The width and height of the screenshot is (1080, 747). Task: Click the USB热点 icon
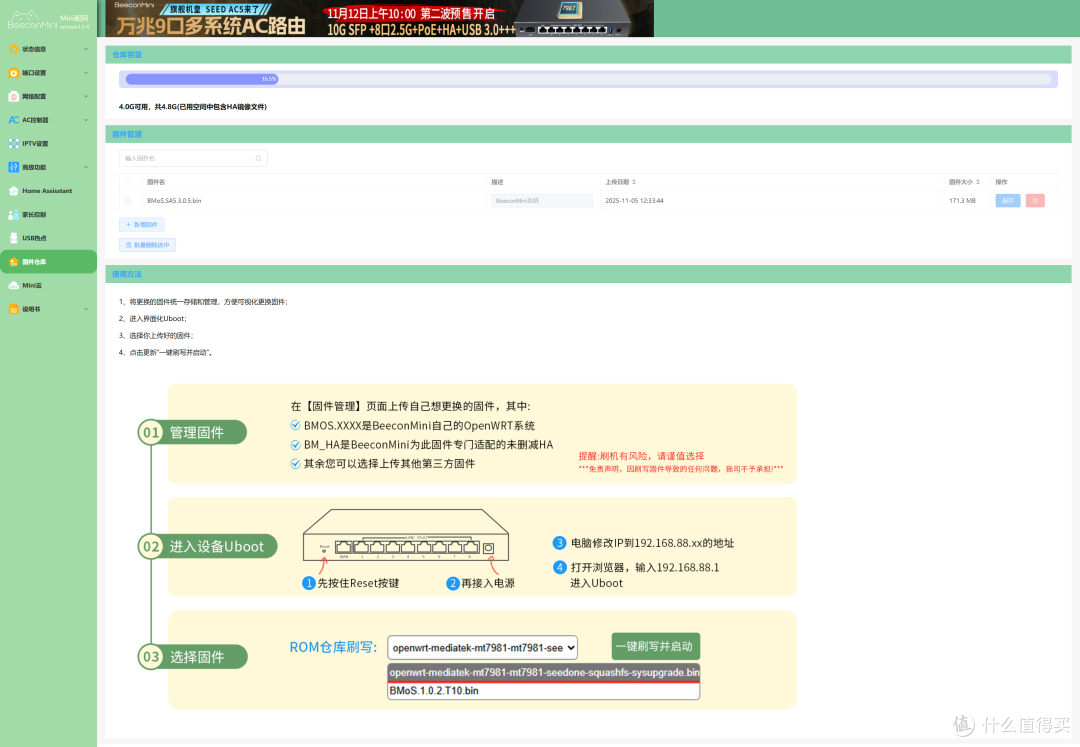tap(14, 238)
